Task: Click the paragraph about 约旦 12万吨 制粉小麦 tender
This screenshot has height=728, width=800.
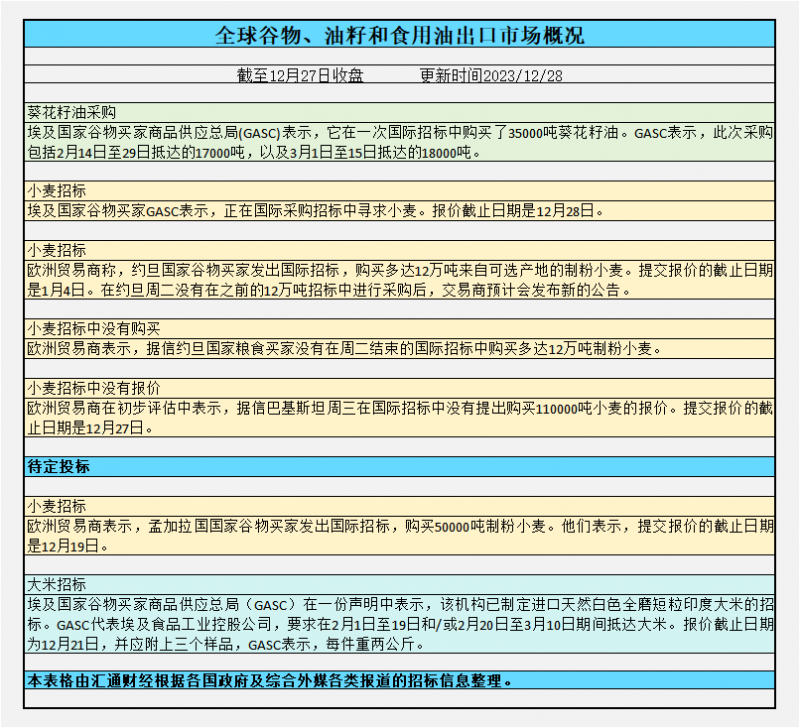Action: [399, 280]
